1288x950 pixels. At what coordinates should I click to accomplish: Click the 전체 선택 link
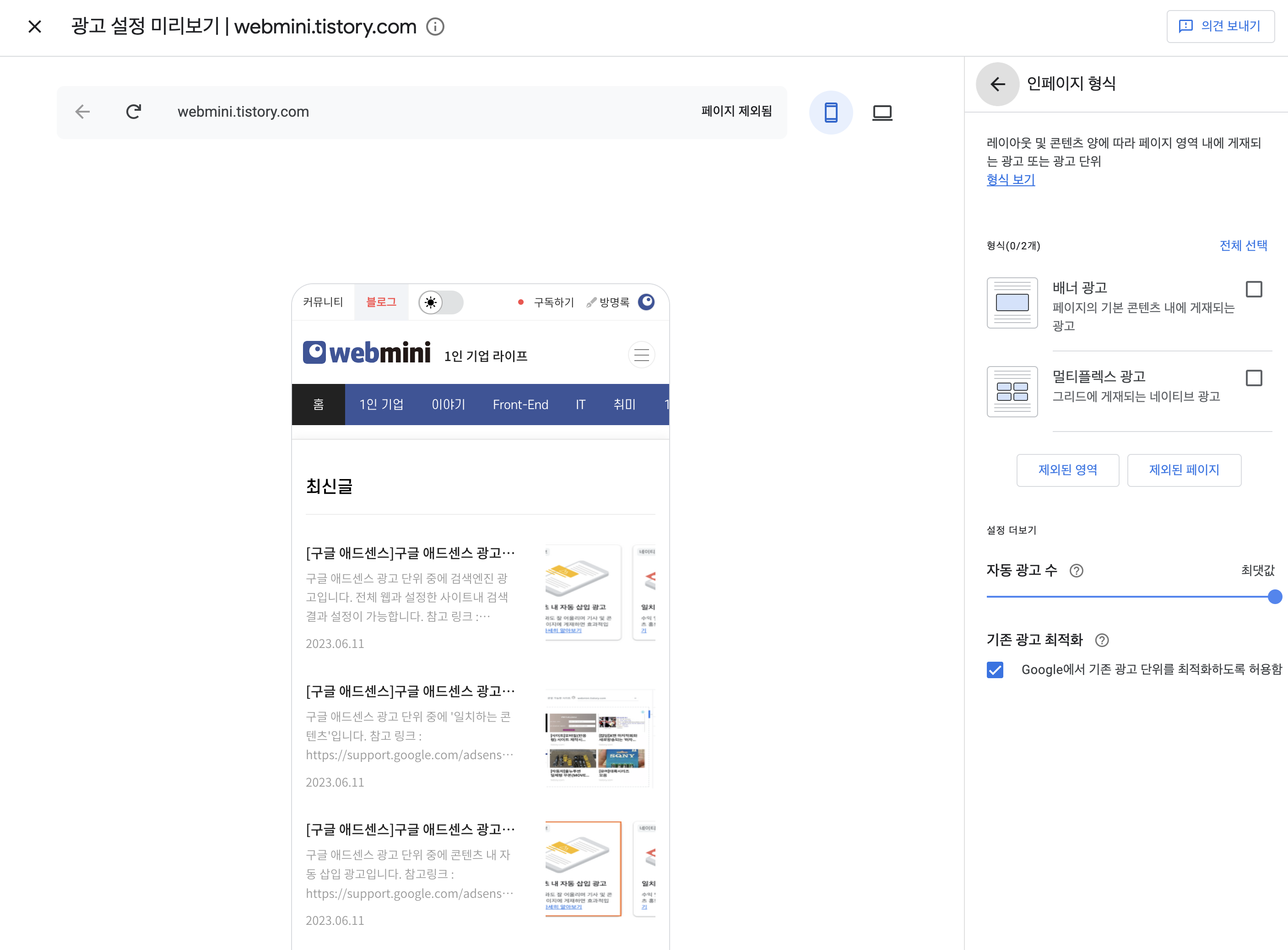coord(1243,246)
